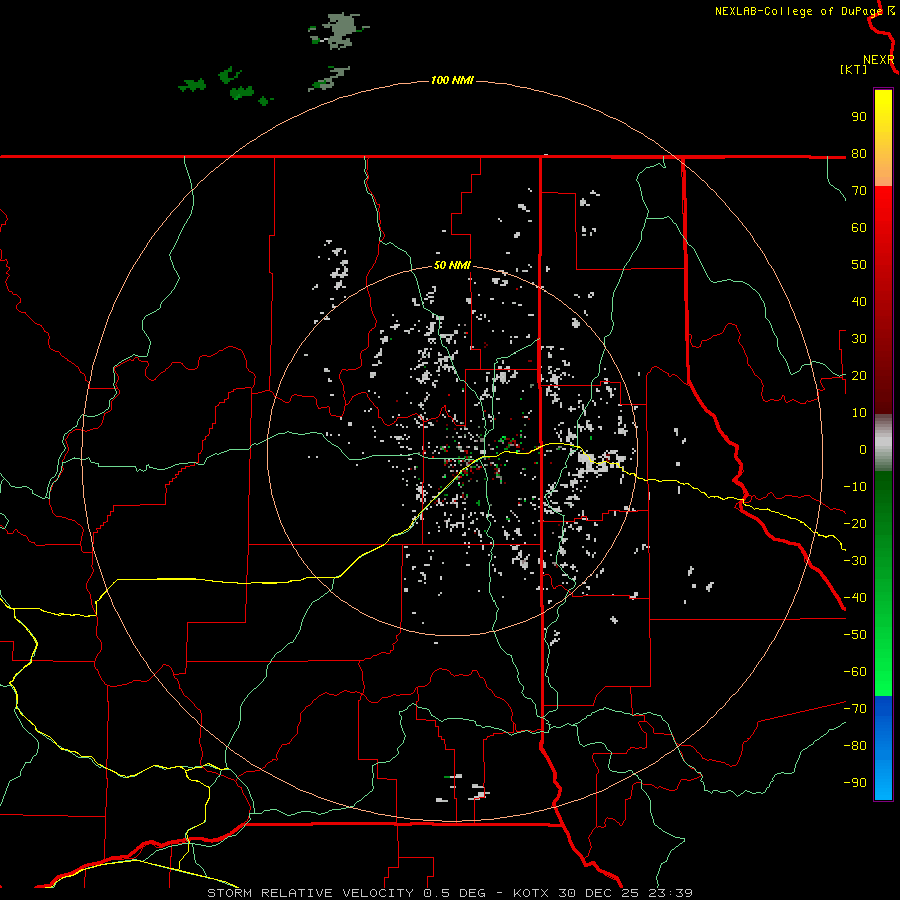900x900 pixels.
Task: Pick the gray zero-velocity color bar segment
Action: coord(883,443)
